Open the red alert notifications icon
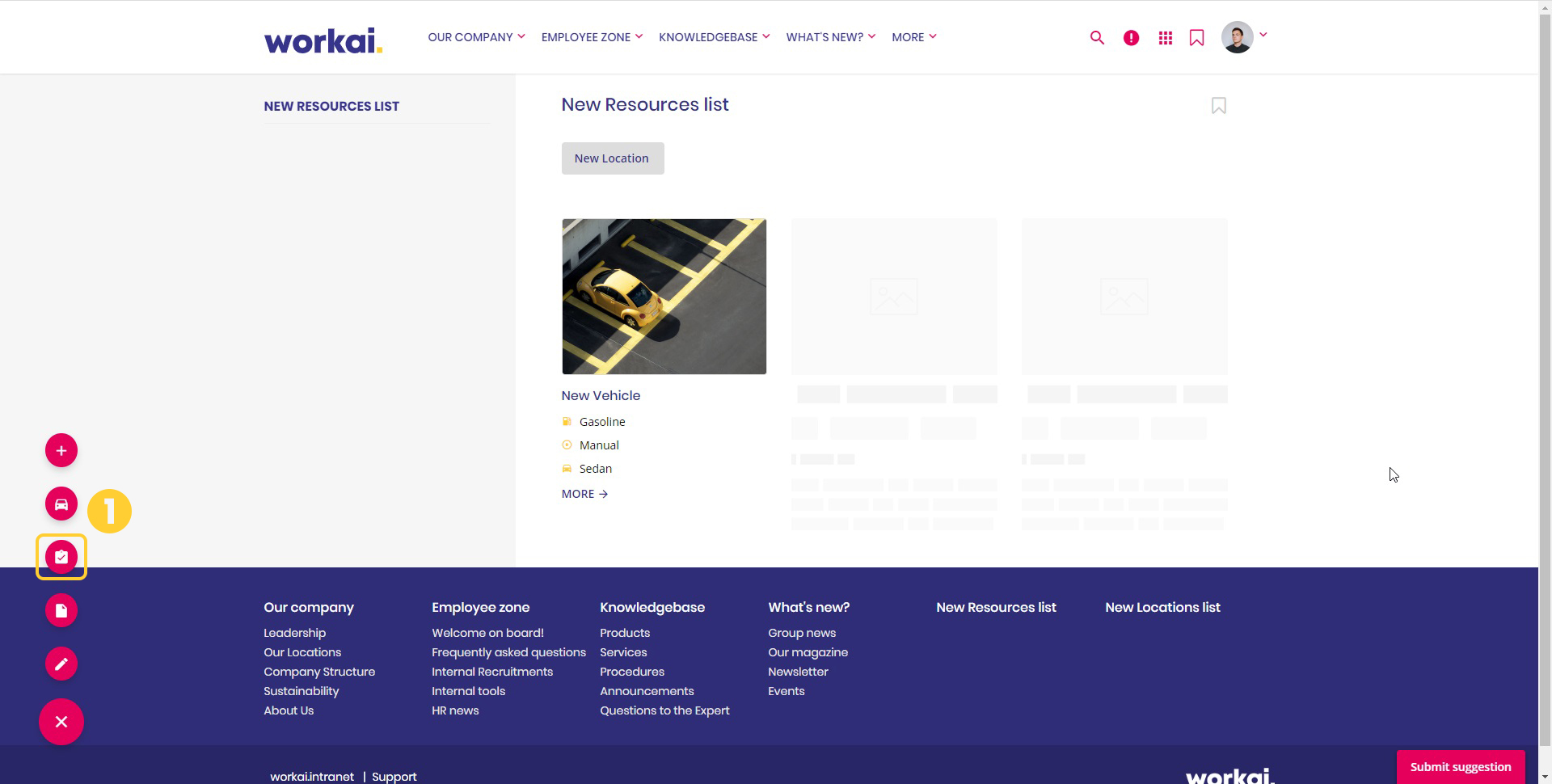1552x784 pixels. point(1131,37)
